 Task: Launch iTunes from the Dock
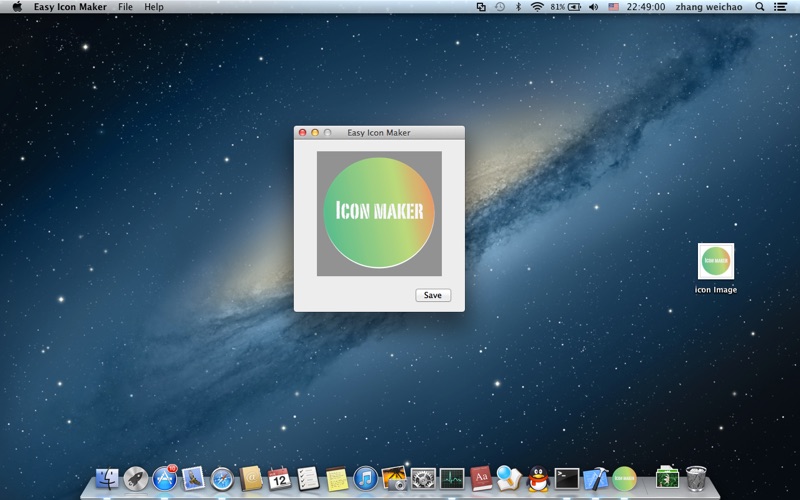pyautogui.click(x=365, y=479)
